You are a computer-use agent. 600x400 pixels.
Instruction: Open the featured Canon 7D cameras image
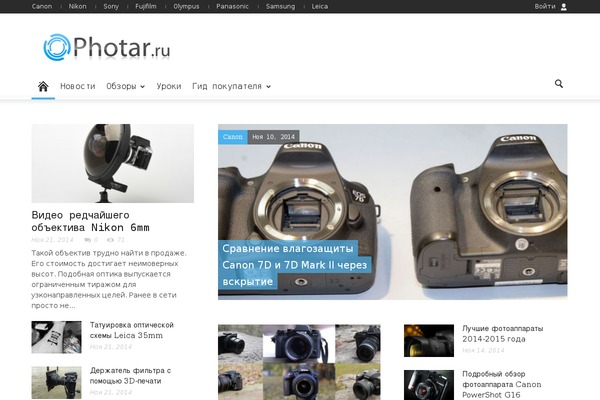[393, 212]
